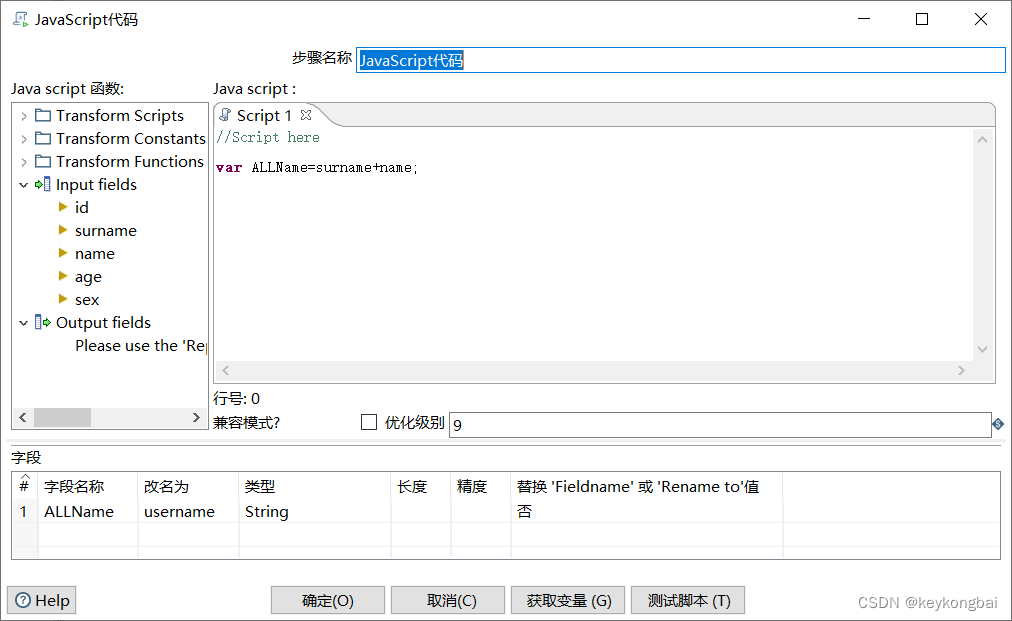Expand the Transform Functions folder
This screenshot has height=621, width=1012.
[23, 161]
